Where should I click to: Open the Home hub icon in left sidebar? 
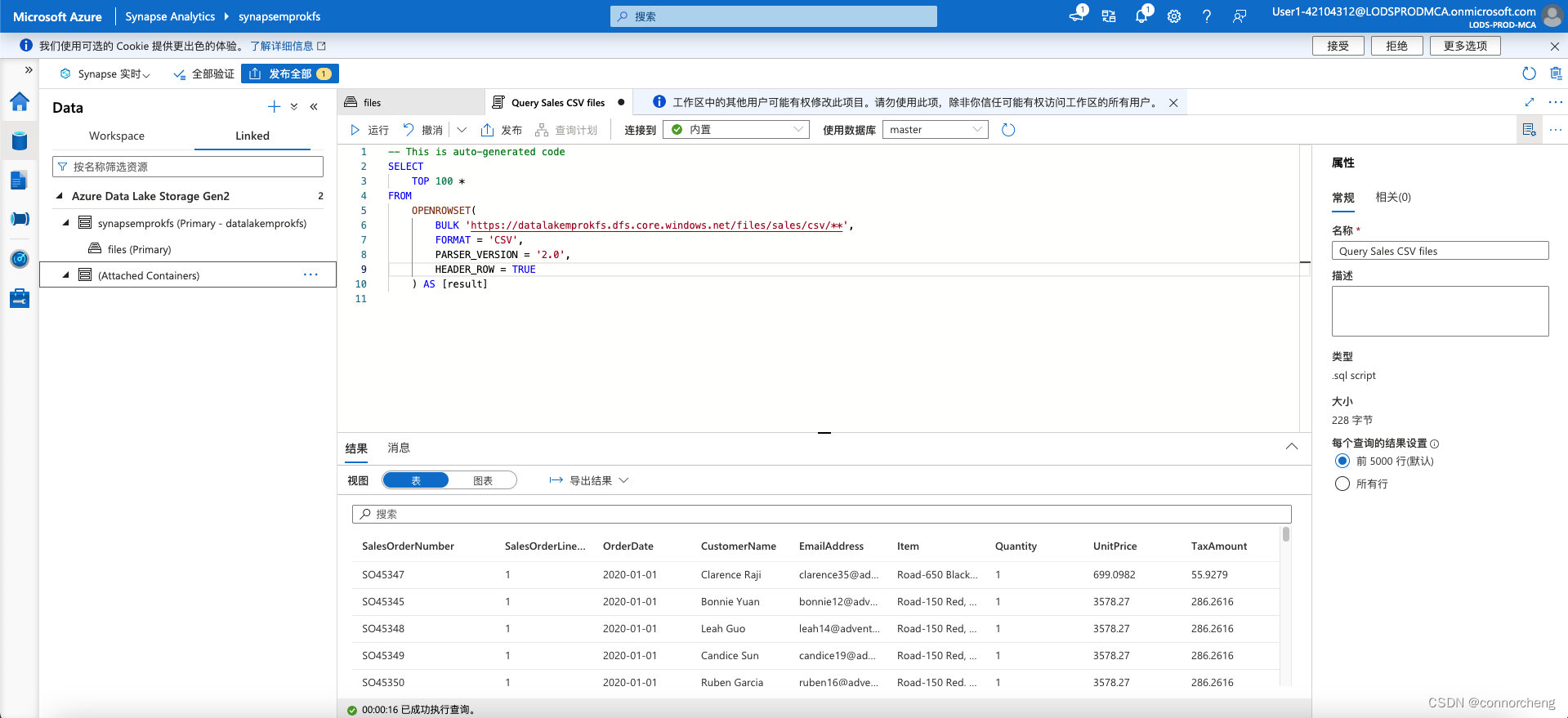tap(20, 102)
